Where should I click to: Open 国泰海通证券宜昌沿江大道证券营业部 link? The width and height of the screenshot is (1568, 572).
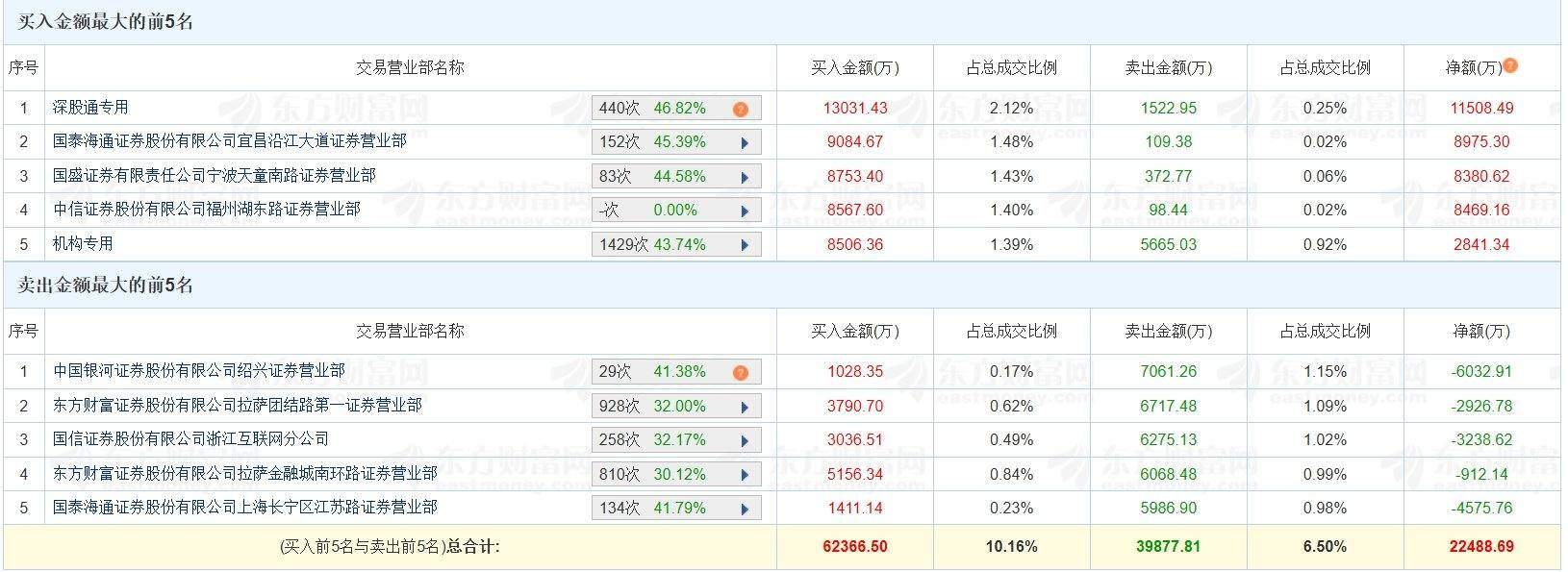tap(230, 141)
